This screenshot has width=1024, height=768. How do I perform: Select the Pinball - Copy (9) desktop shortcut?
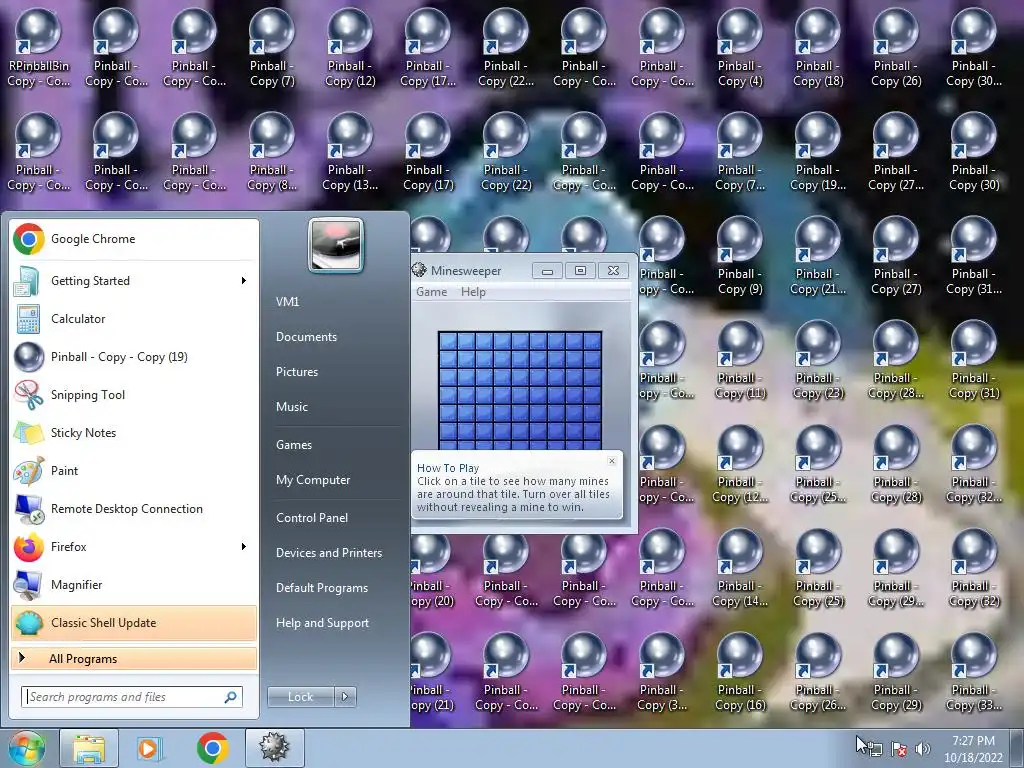click(740, 257)
